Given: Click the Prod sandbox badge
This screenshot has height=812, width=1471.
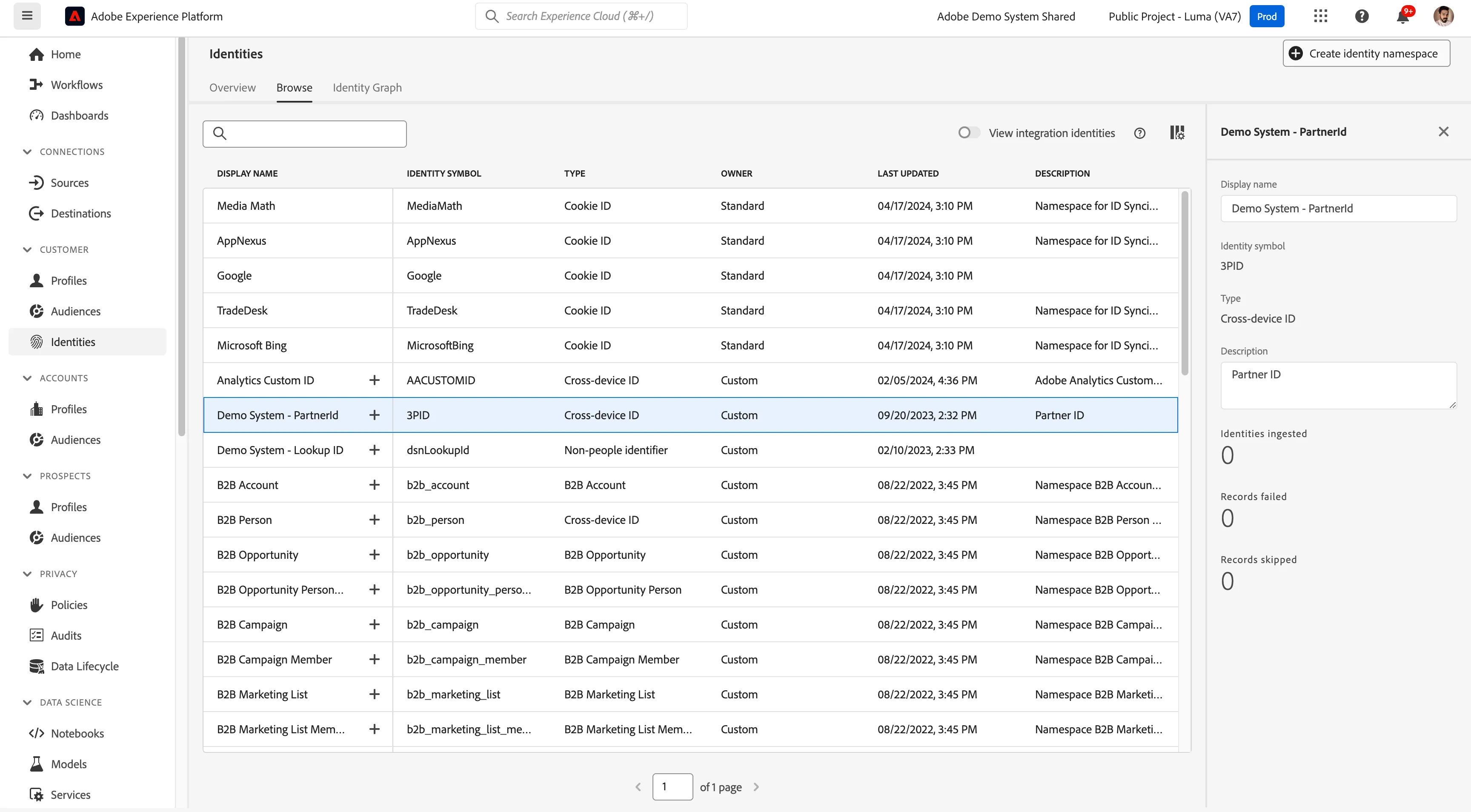Looking at the screenshot, I should [1267, 16].
